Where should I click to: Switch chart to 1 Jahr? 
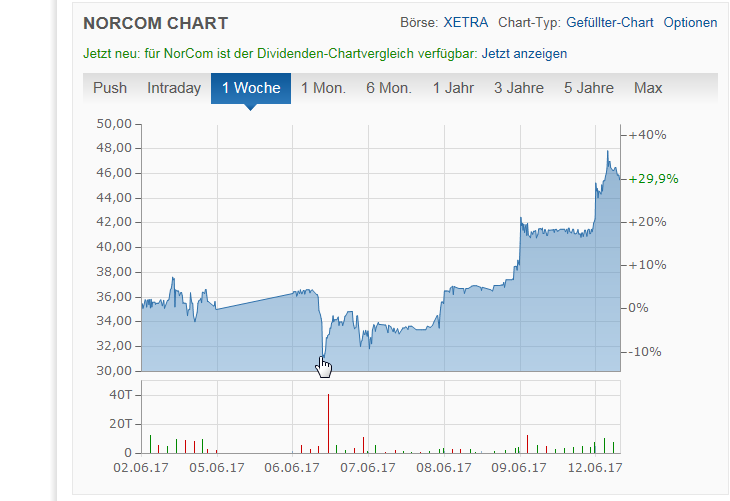click(x=453, y=88)
